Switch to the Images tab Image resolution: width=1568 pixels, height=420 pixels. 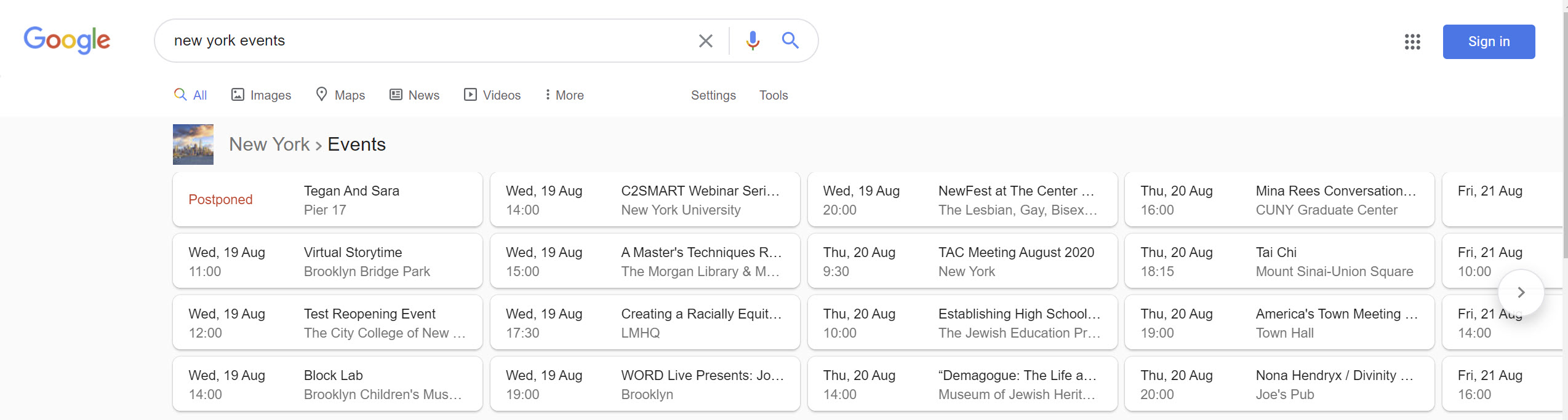[262, 95]
